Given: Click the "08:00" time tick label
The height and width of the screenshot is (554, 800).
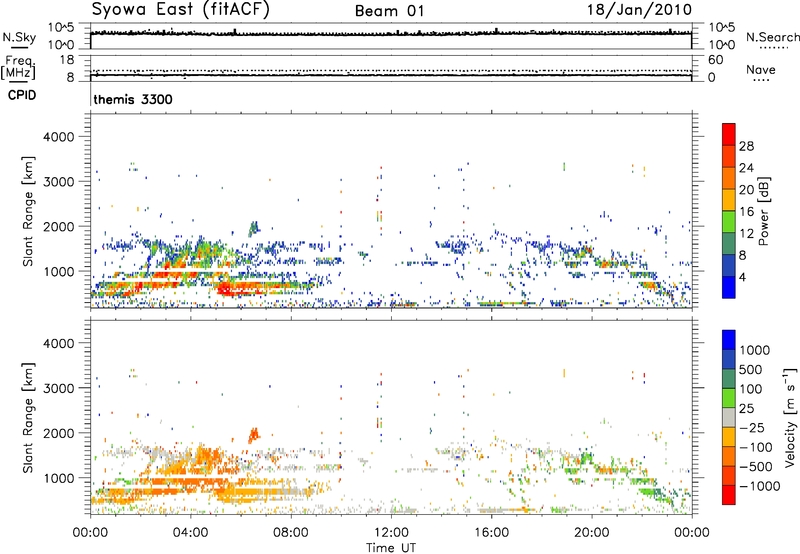Looking at the screenshot, I should [290, 533].
